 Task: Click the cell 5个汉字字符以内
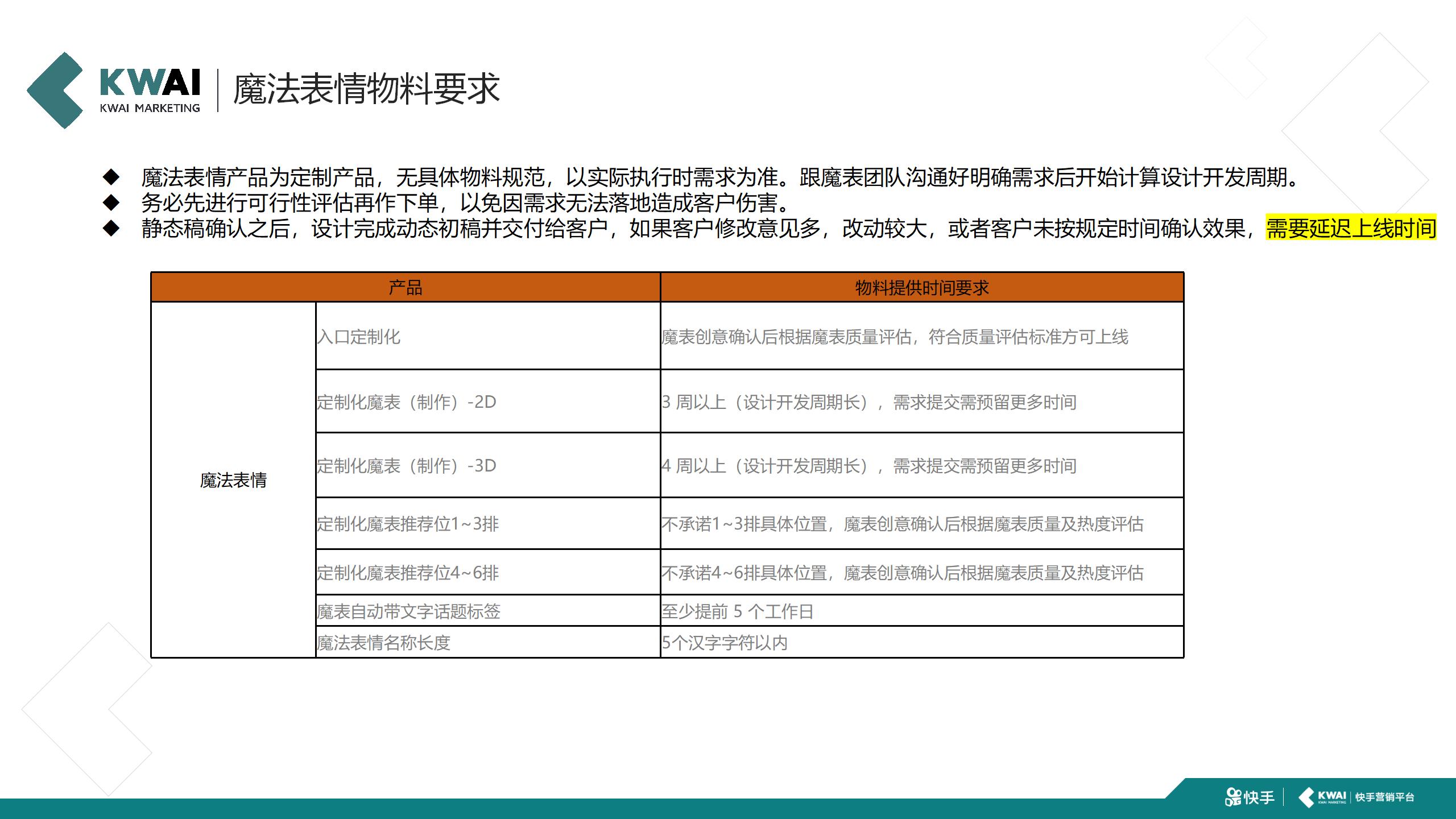click(x=922, y=642)
